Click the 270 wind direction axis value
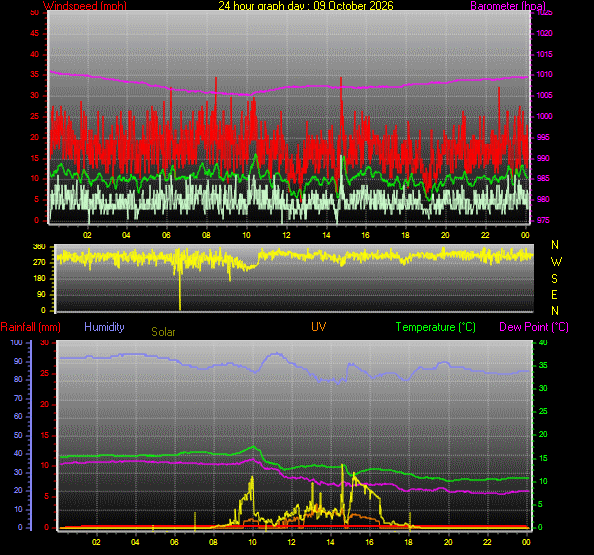The image size is (594, 555). point(39,263)
